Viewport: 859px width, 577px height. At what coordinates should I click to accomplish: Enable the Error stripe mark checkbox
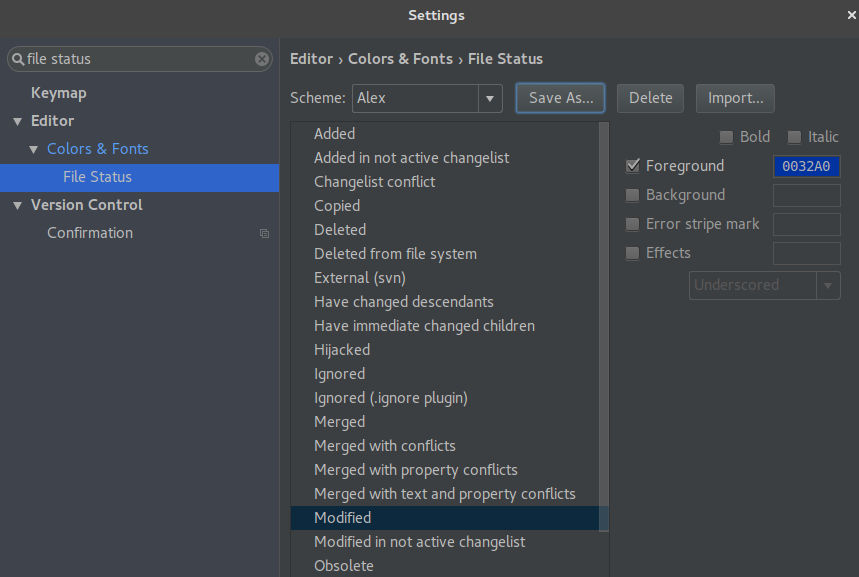(x=632, y=224)
